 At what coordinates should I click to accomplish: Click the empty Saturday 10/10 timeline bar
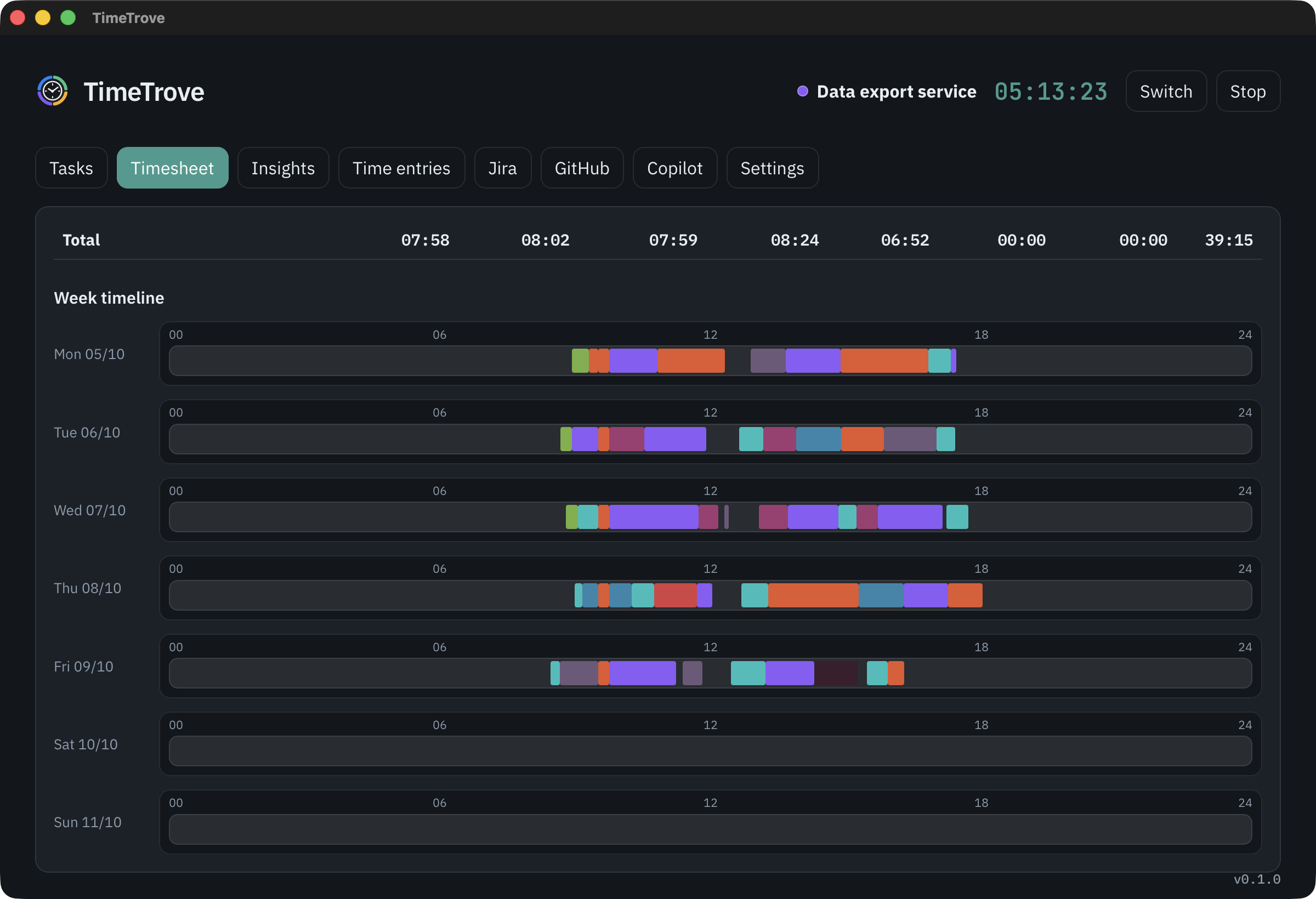pyautogui.click(x=710, y=750)
